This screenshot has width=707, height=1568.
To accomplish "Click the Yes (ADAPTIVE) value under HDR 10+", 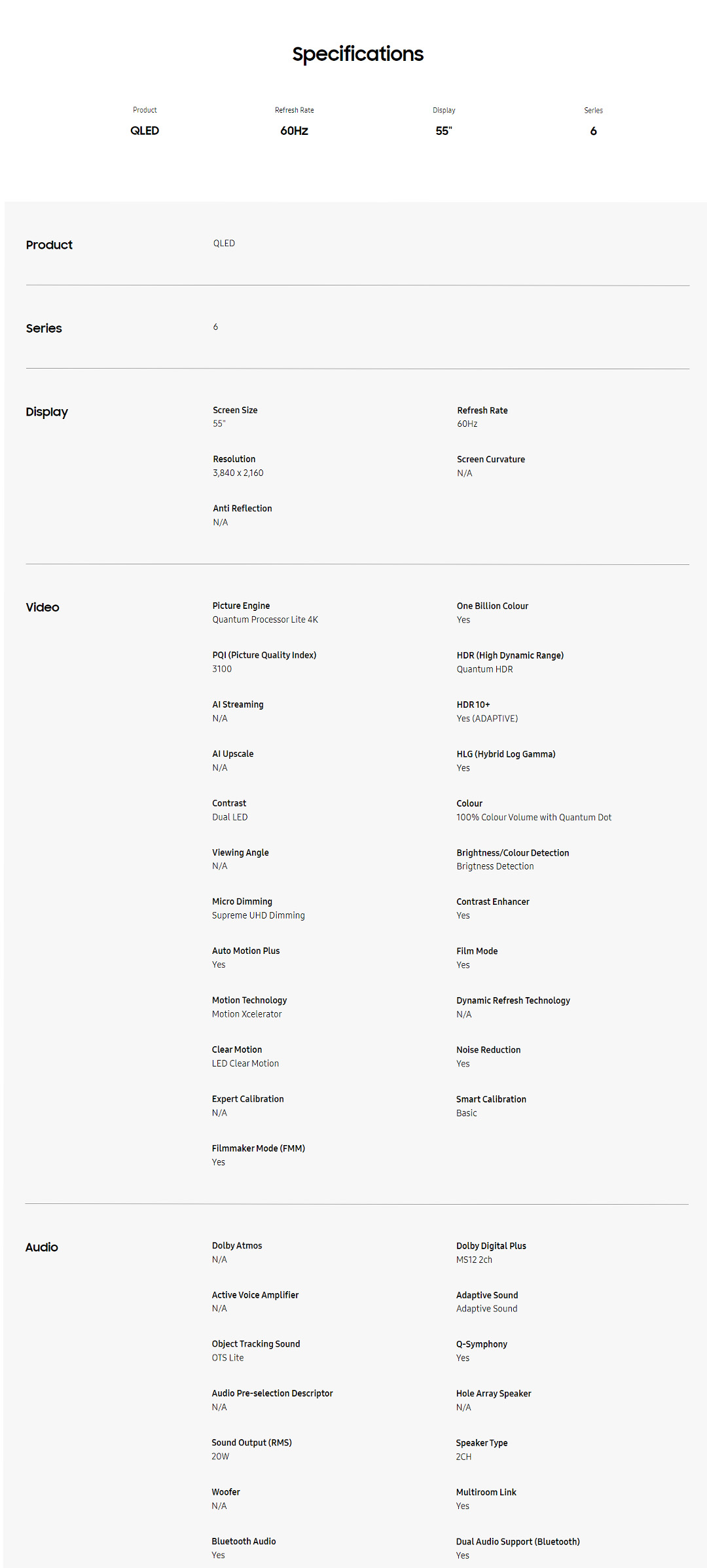I will (x=487, y=719).
